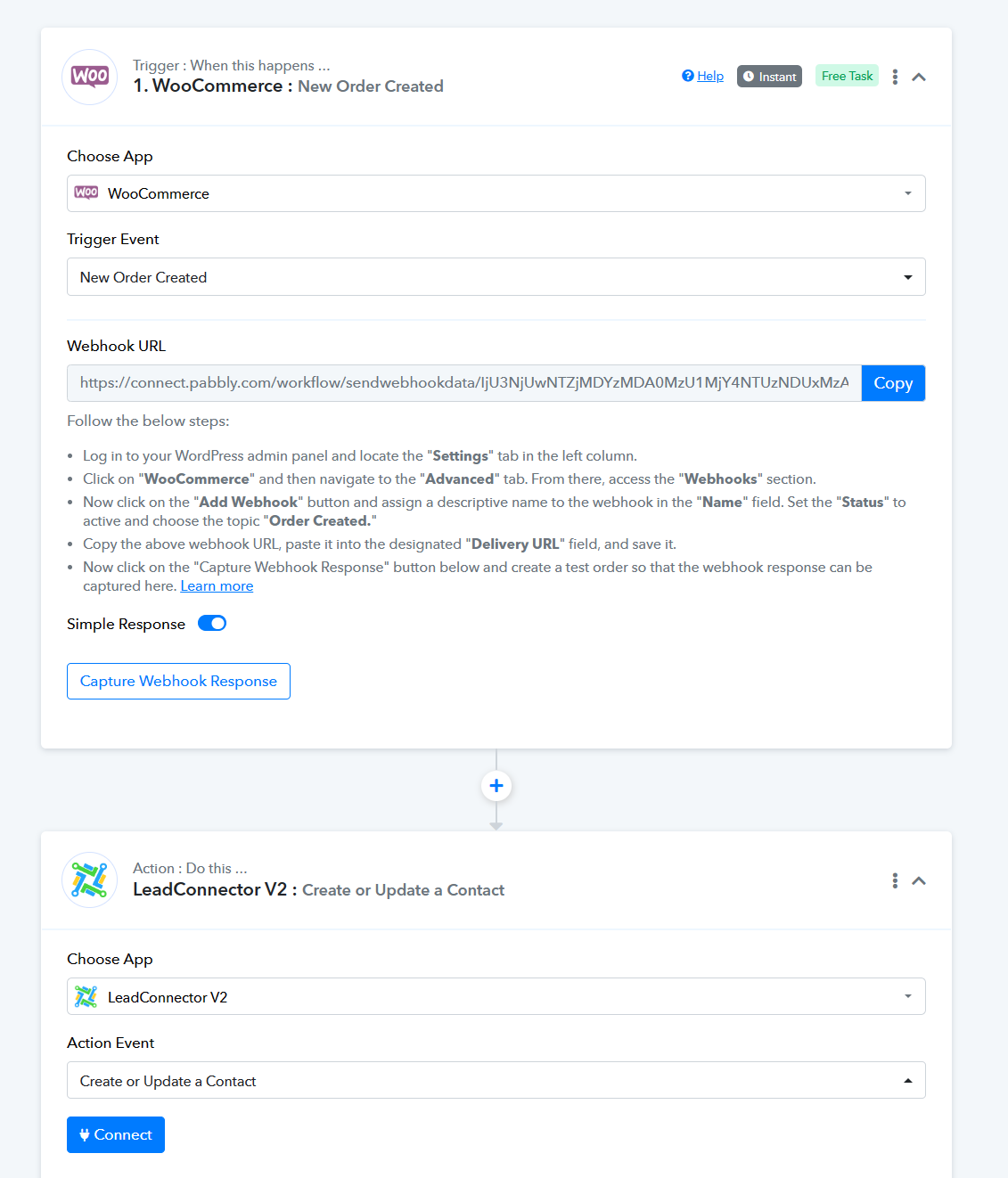Click the 'Follow the below steps:' text
This screenshot has width=1008, height=1178.
pyautogui.click(x=148, y=421)
